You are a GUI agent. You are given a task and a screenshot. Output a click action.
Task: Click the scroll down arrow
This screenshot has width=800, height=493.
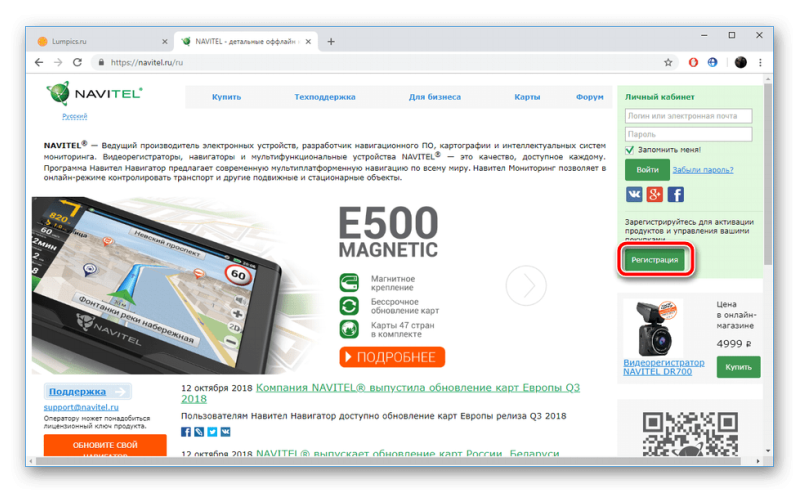768,451
